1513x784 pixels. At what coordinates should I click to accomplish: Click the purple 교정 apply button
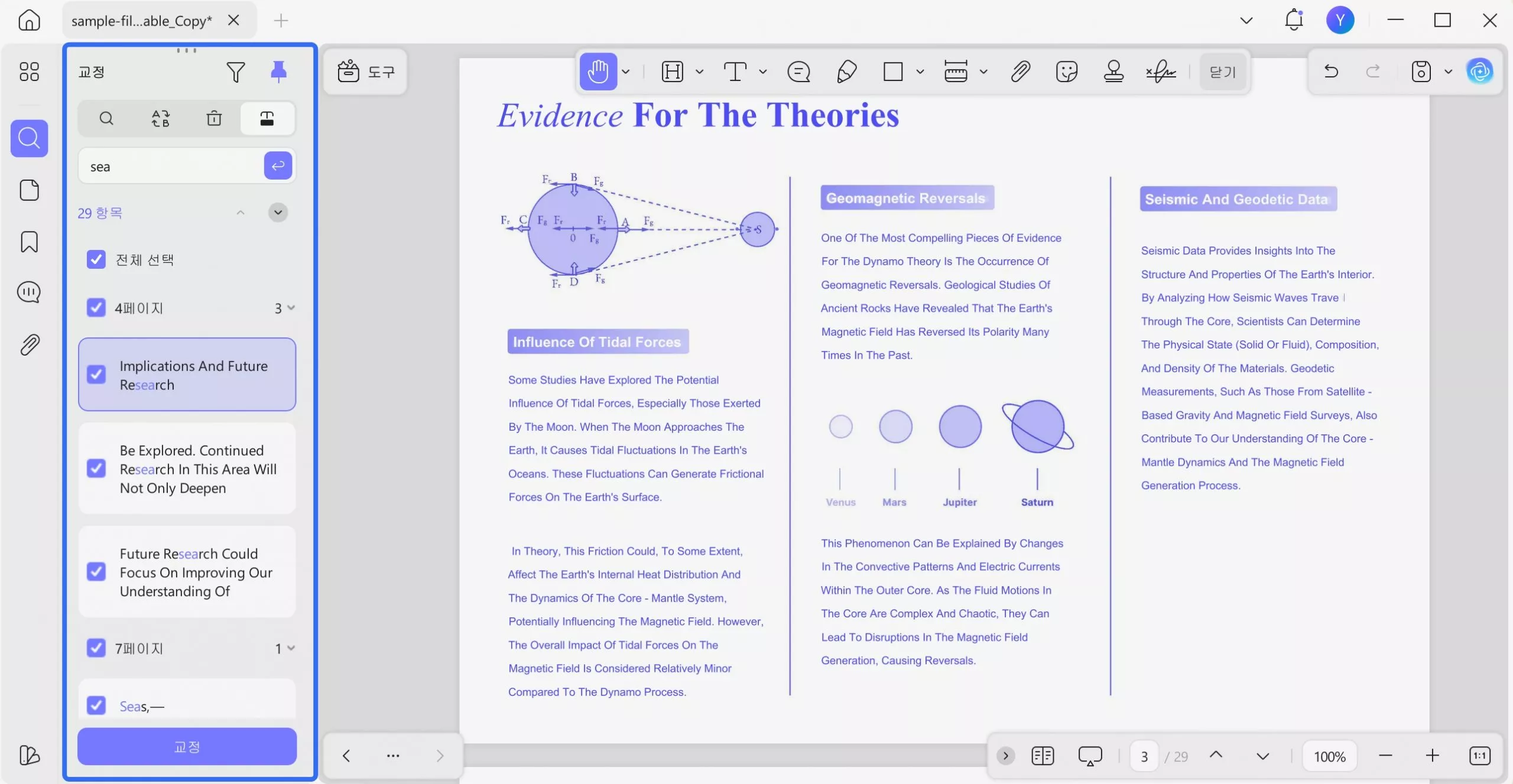click(x=187, y=747)
